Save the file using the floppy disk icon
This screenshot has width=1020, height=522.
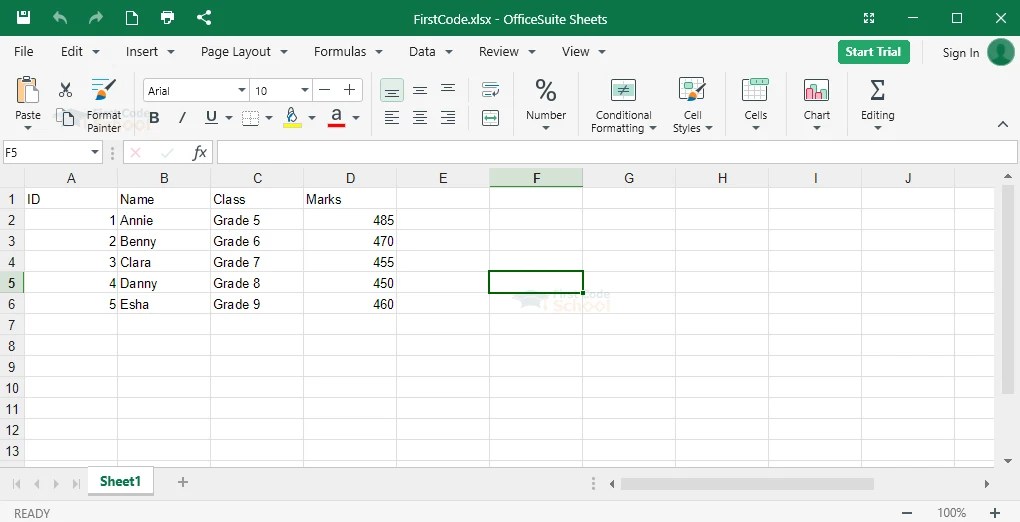point(23,18)
